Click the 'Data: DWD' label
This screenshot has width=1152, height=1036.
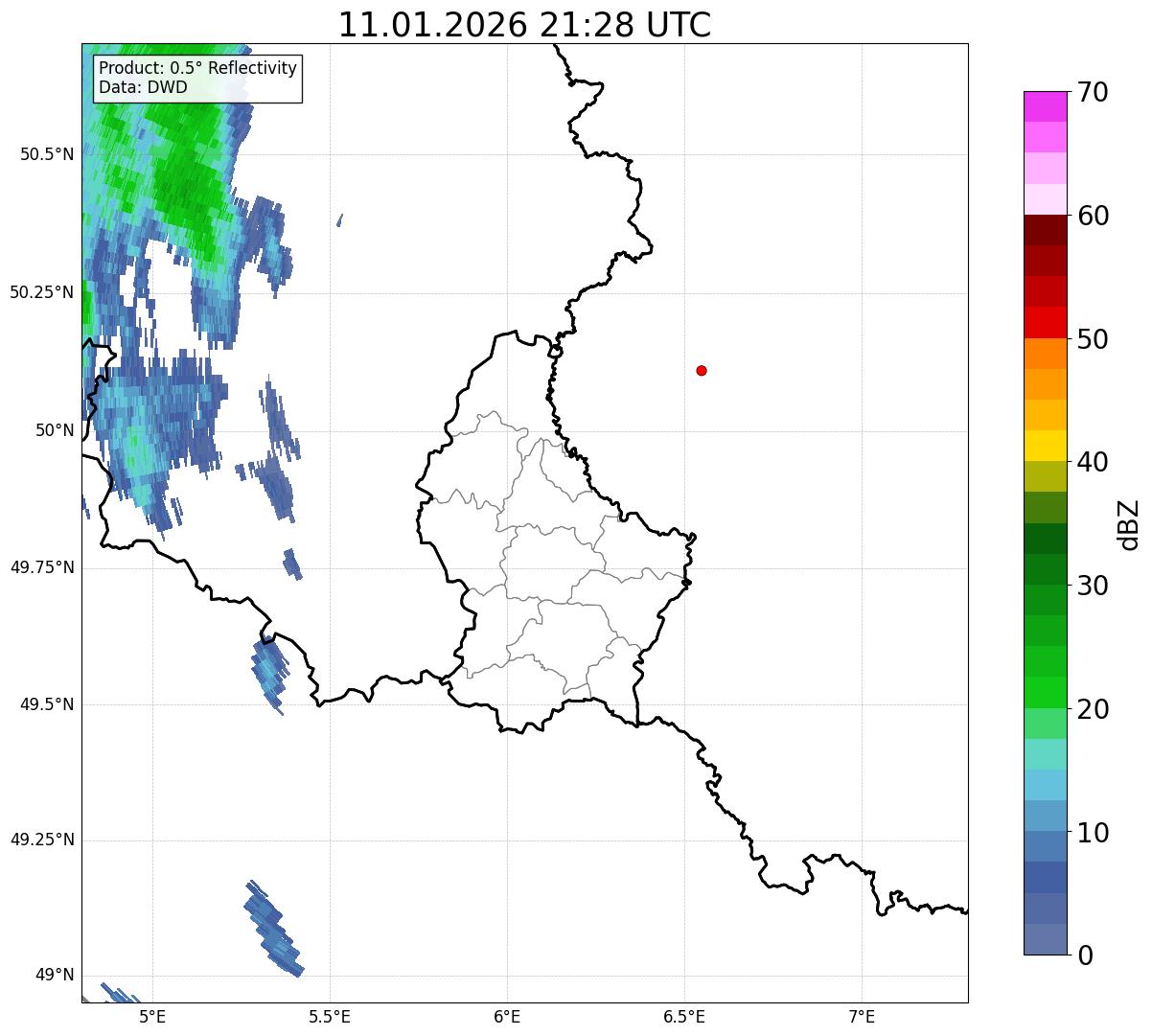(143, 87)
